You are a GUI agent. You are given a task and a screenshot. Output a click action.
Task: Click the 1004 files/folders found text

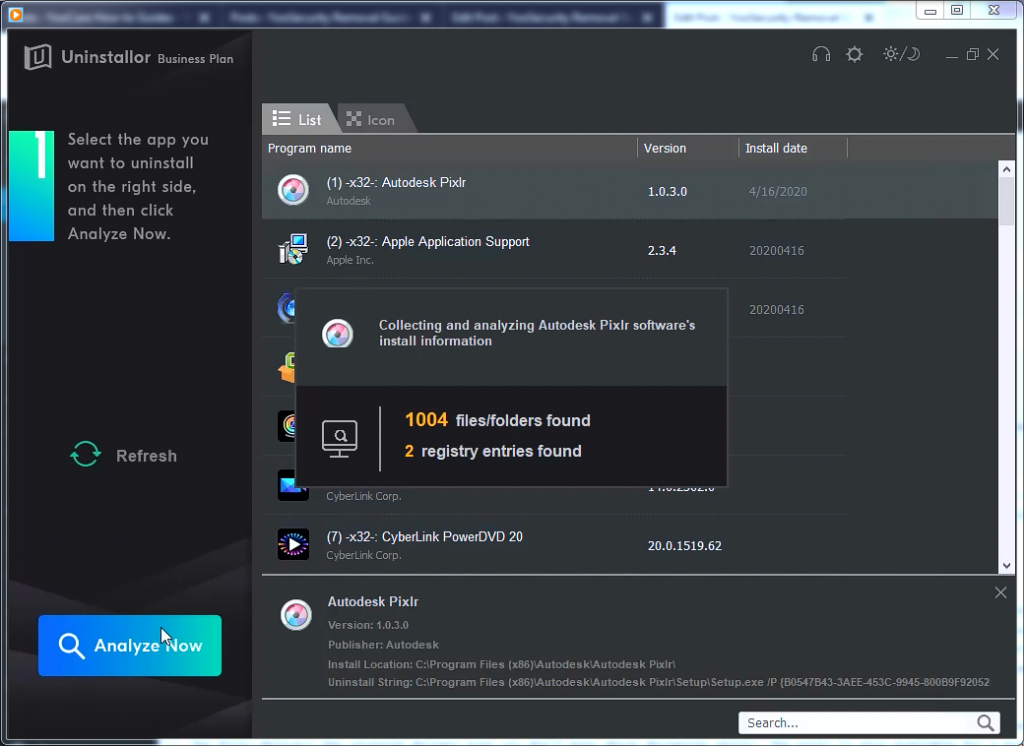pos(498,420)
